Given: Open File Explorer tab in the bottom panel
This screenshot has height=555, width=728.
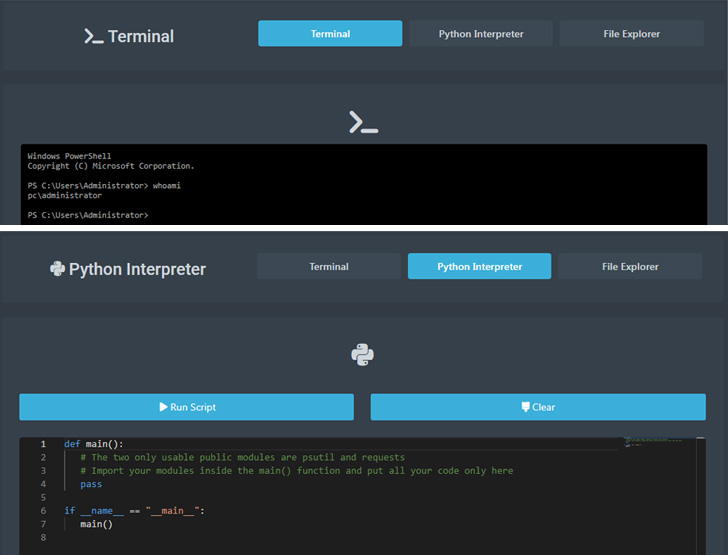Looking at the screenshot, I should [630, 266].
